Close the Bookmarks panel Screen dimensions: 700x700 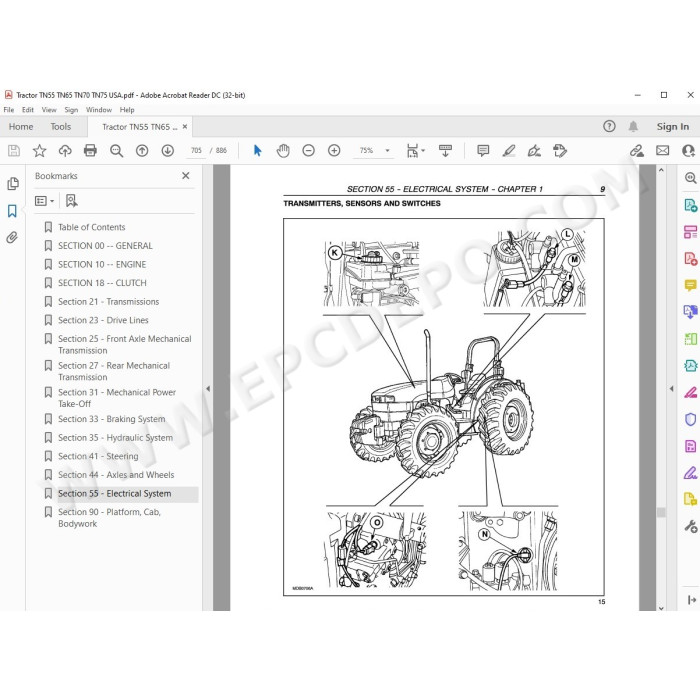coord(186,176)
